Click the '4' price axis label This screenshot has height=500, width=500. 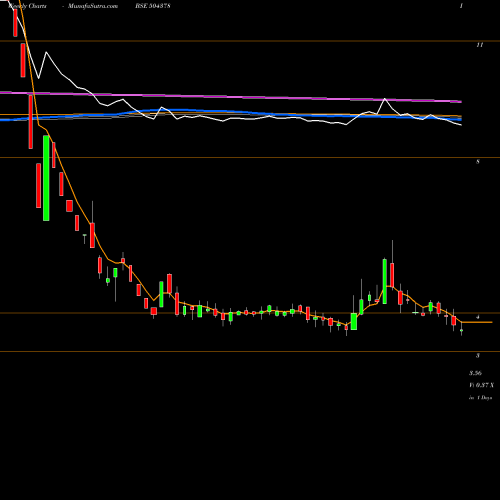(478, 317)
